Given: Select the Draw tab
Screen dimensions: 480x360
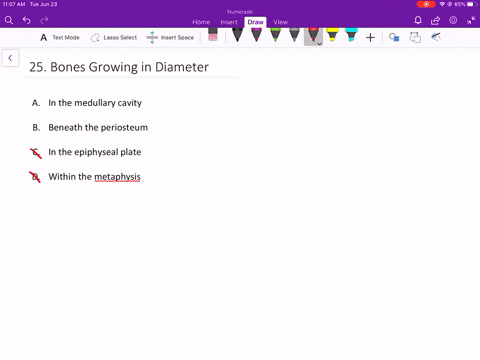Looking at the screenshot, I should pos(255,22).
